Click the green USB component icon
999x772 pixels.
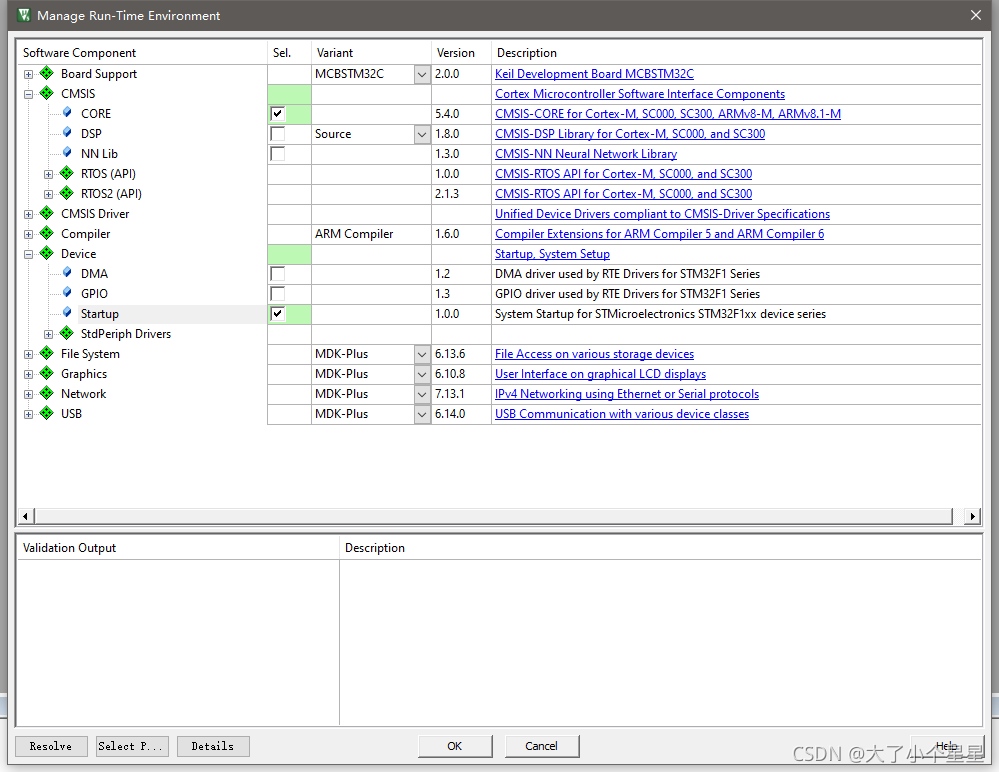[47, 413]
